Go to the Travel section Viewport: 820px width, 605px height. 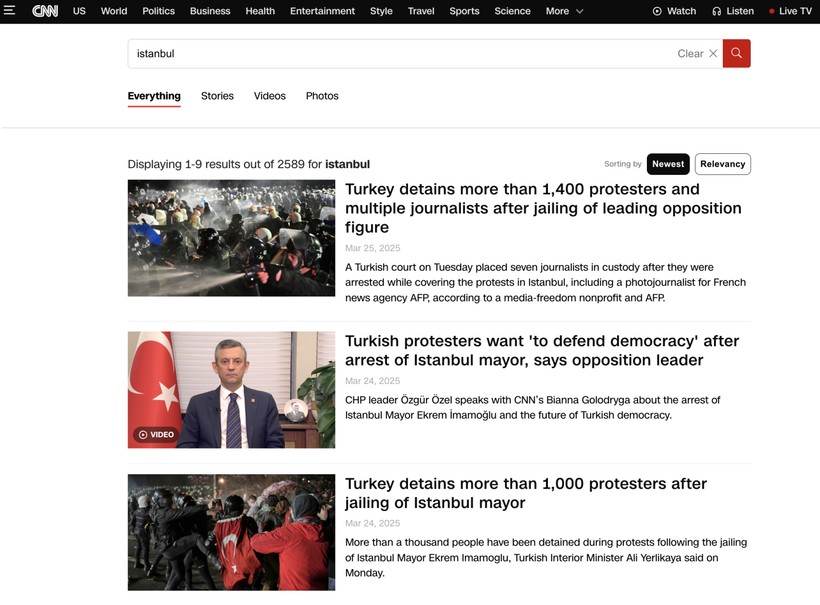tap(421, 11)
